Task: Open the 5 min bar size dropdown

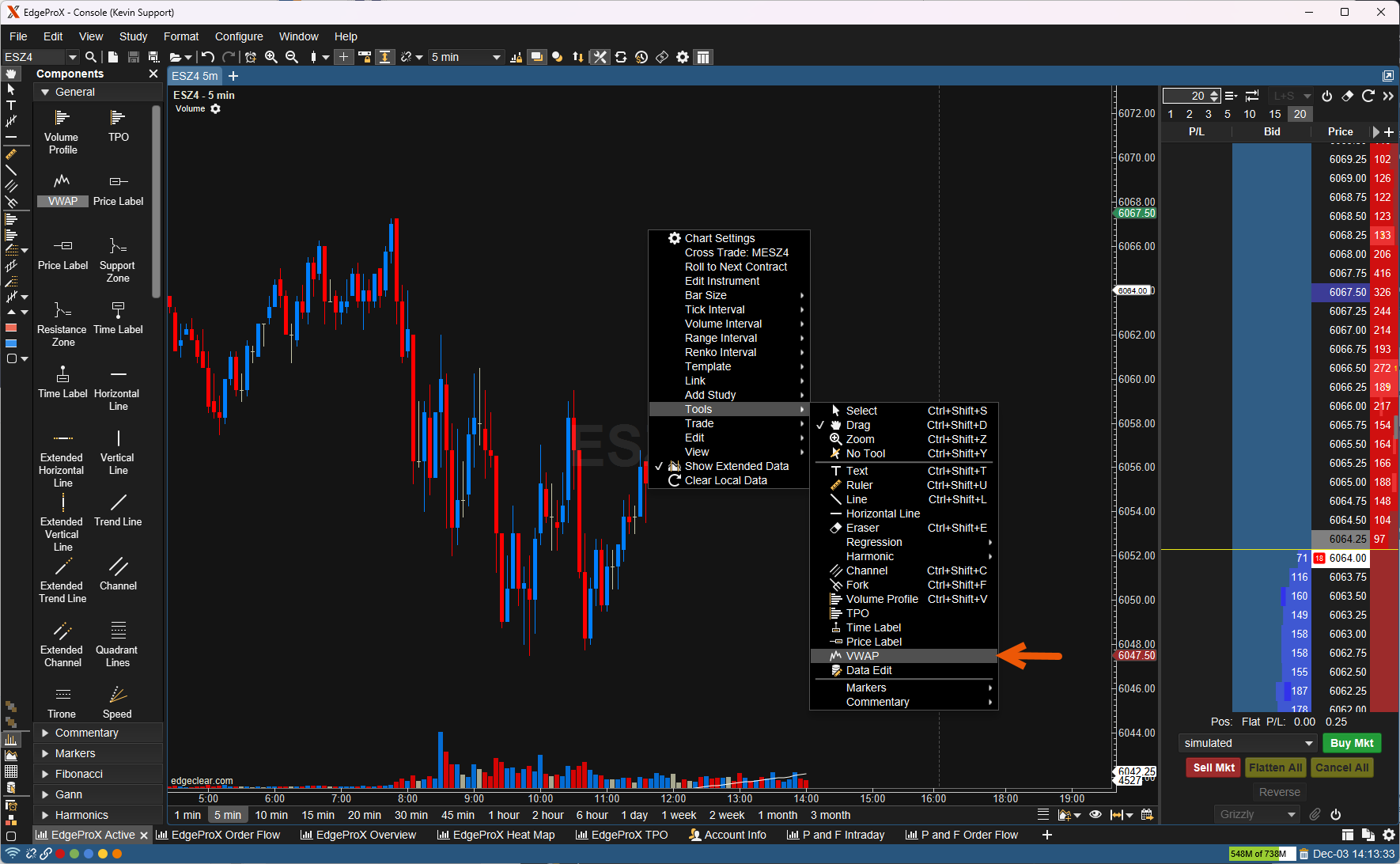Action: click(x=466, y=57)
